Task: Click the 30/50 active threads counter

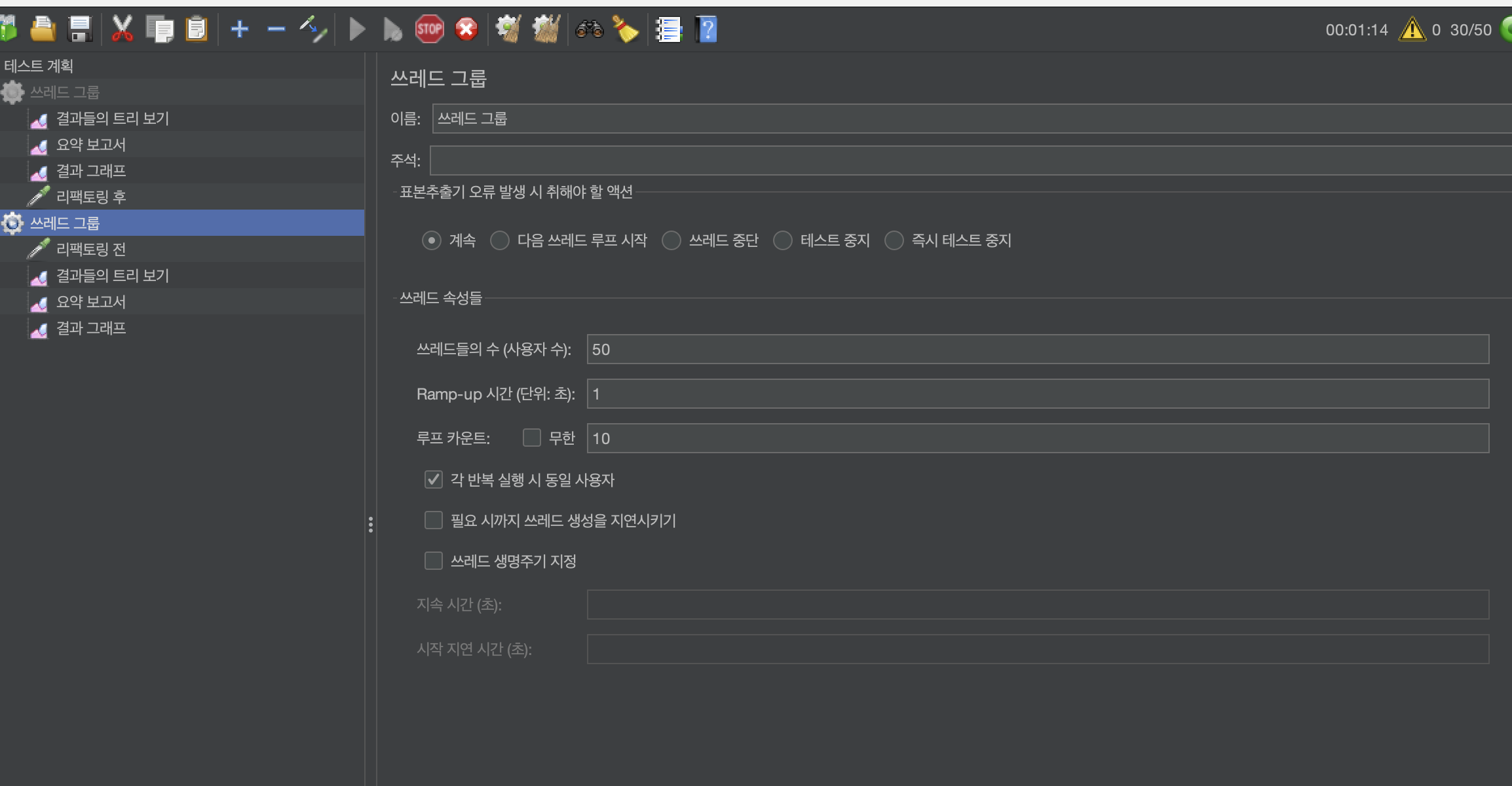Action: pyautogui.click(x=1471, y=30)
